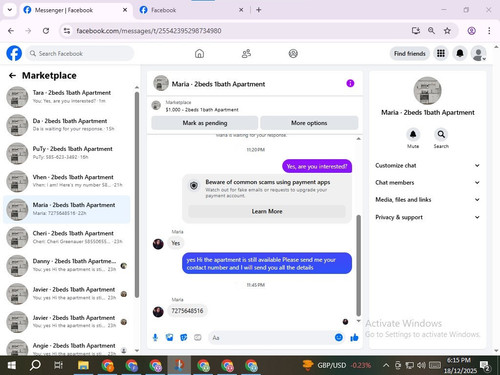500x375 pixels.
Task: Open Chrome profile icon in toolbar
Action: pos(471,31)
